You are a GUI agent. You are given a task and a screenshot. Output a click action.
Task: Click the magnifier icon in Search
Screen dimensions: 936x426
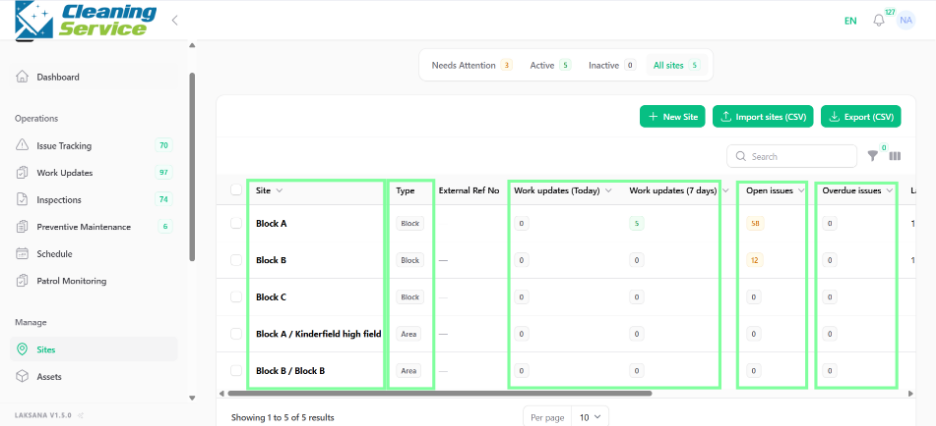tap(741, 156)
